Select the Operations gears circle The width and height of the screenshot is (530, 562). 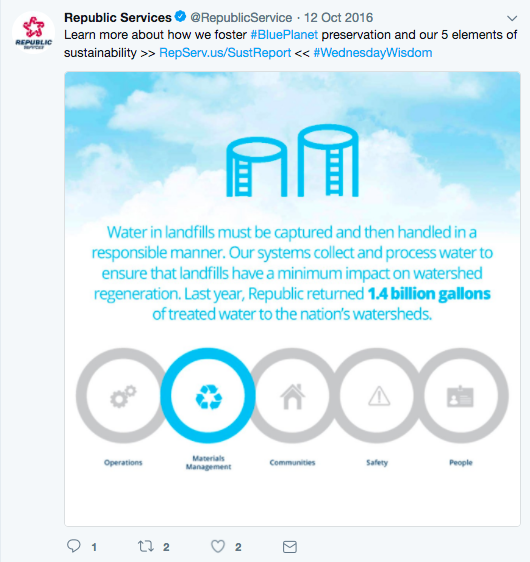(123, 396)
